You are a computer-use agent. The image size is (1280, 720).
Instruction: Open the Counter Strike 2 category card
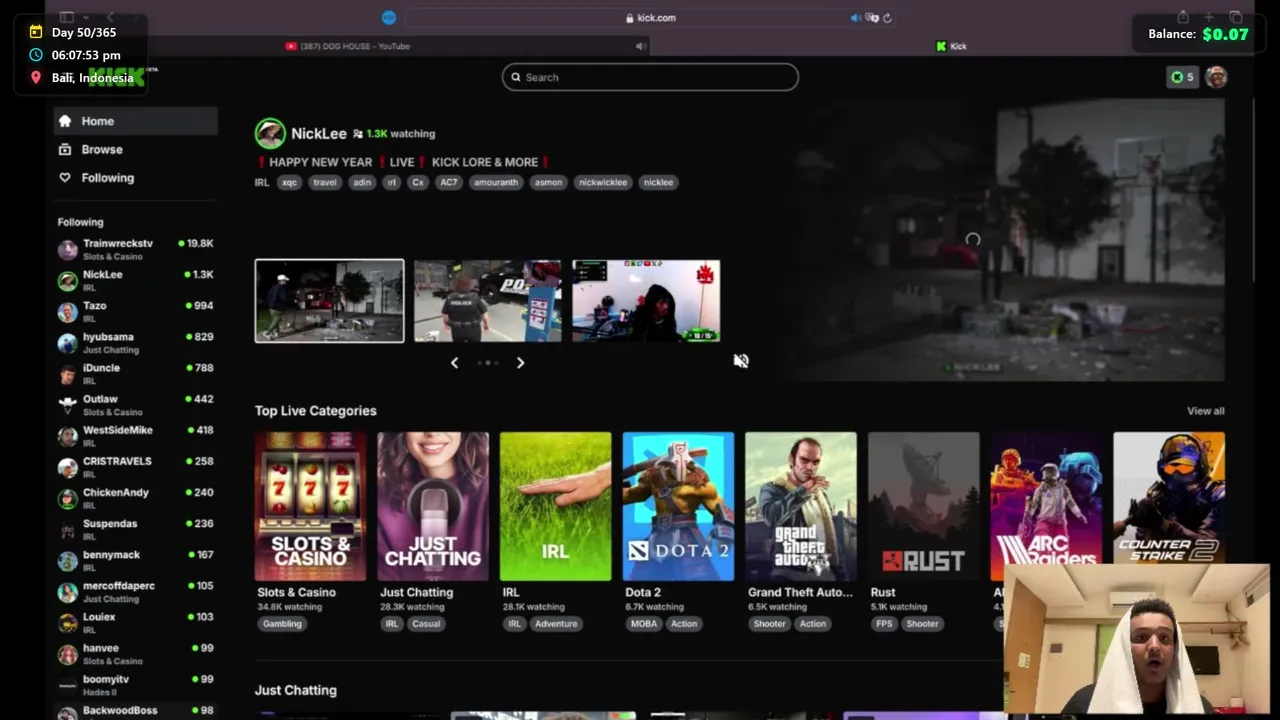pos(1169,498)
